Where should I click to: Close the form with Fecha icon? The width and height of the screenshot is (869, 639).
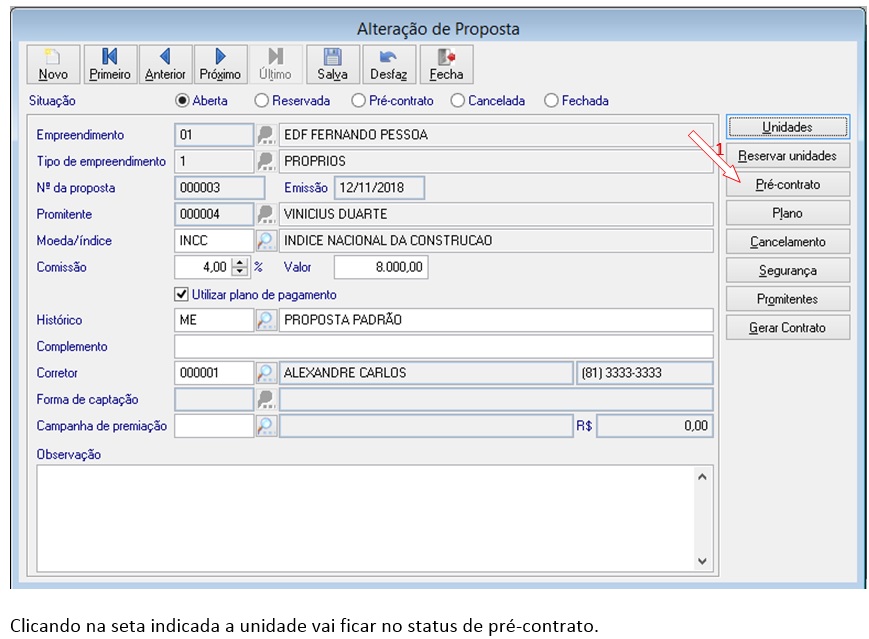tap(446, 64)
